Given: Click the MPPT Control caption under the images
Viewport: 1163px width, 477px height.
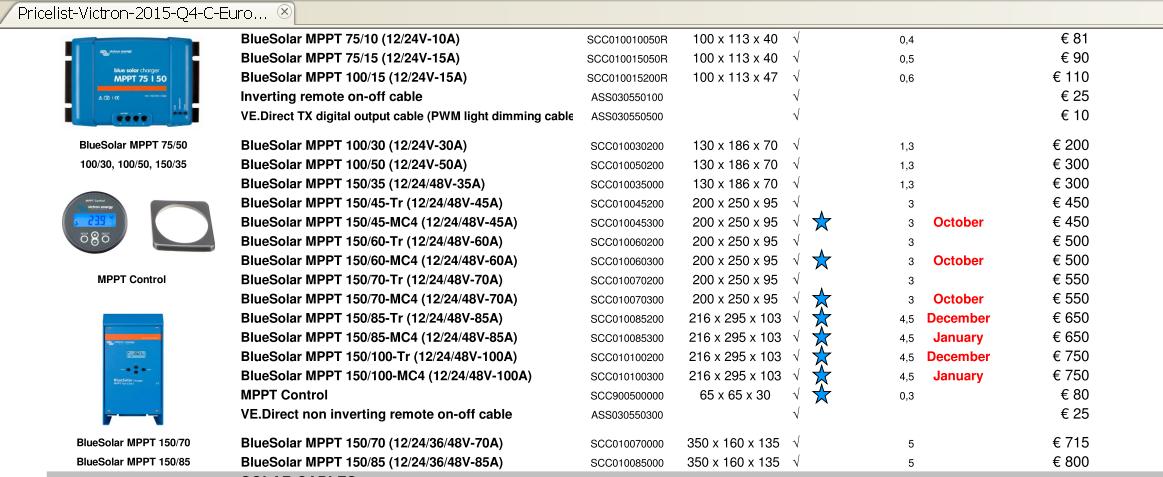Looking at the screenshot, I should (131, 280).
